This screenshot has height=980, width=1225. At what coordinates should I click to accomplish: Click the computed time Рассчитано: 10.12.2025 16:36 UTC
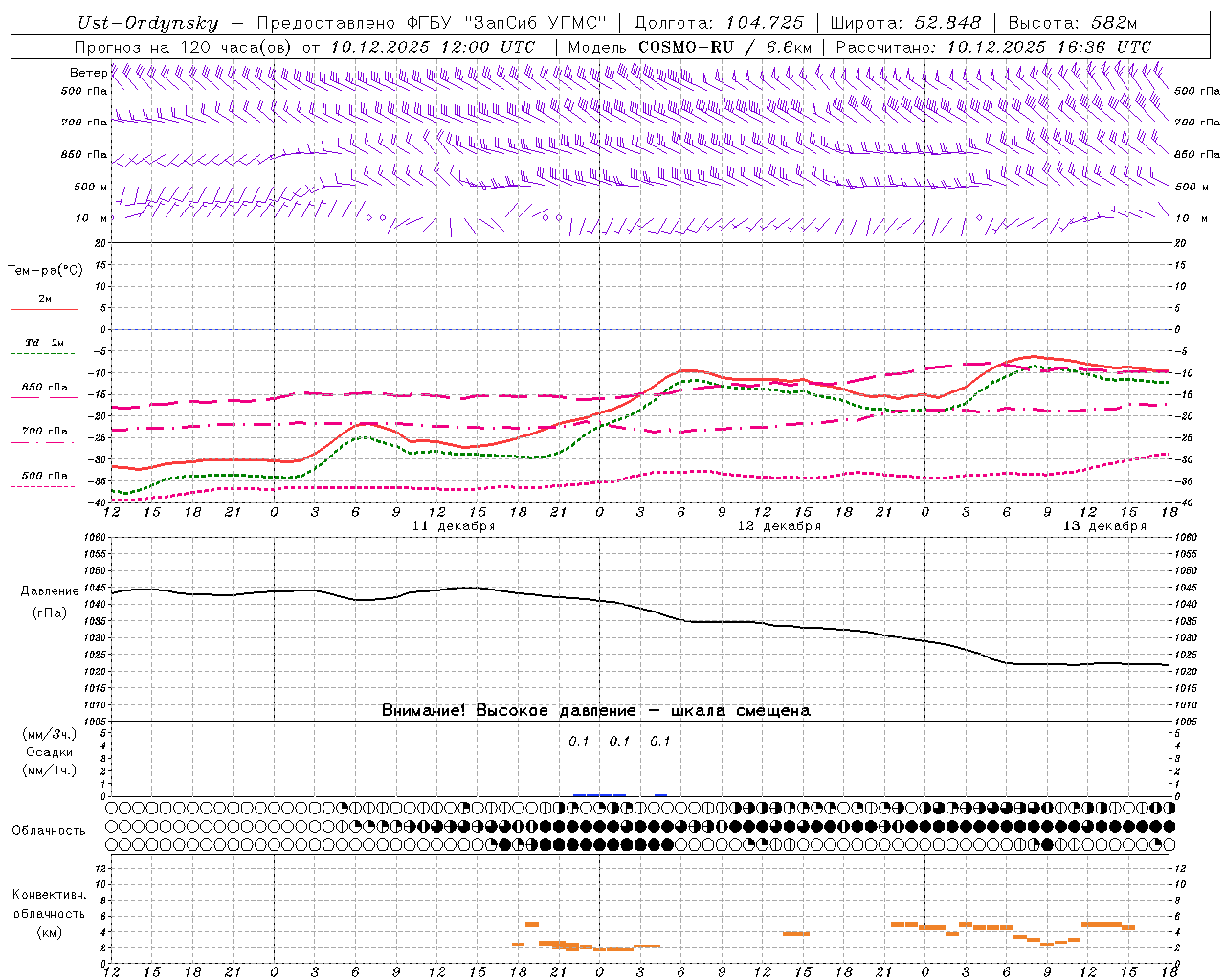coord(993,46)
